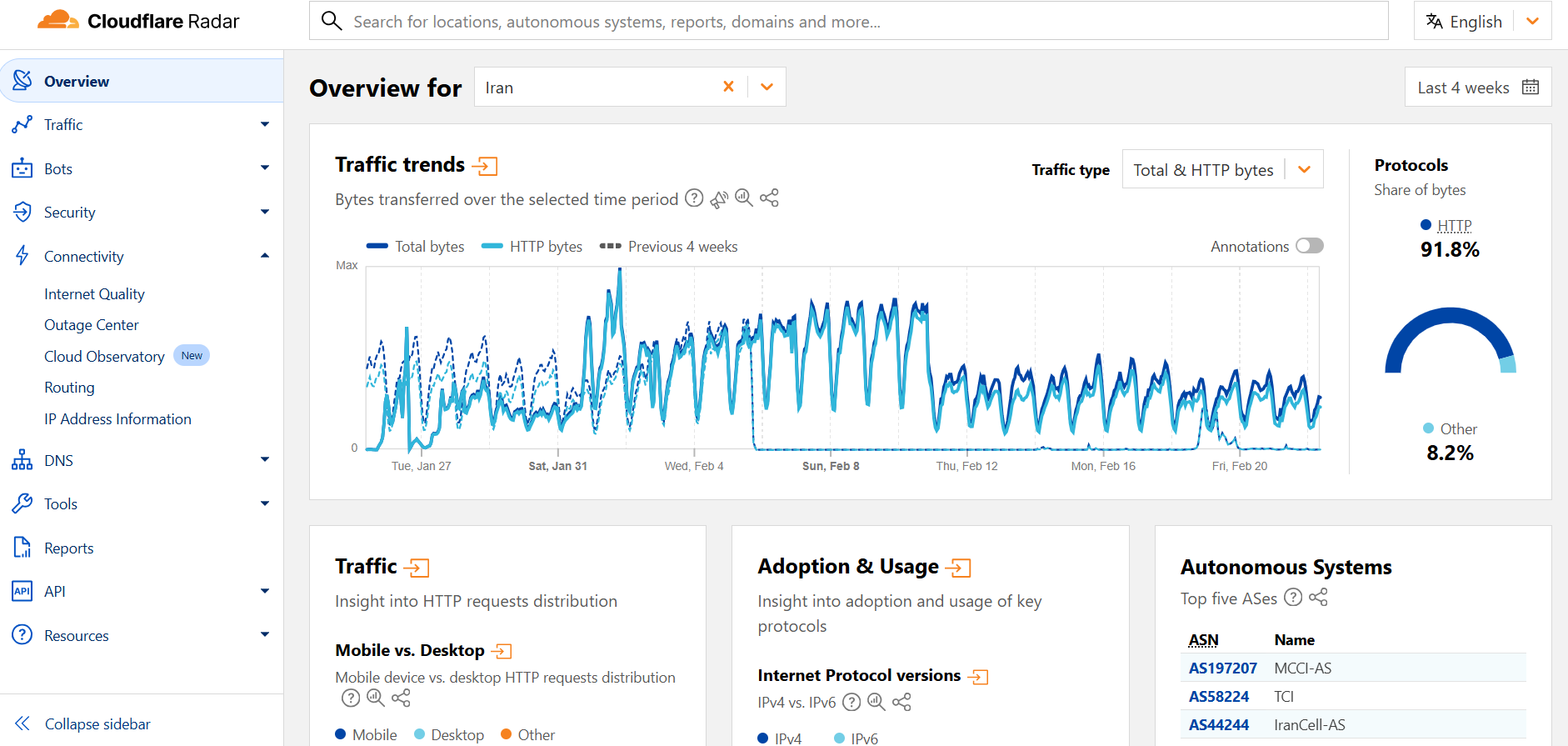Go to Overview in the sidebar

click(x=142, y=81)
